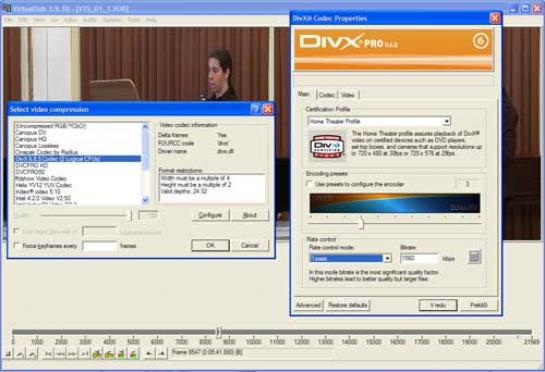
Task: Click the Configure button
Action: point(211,215)
